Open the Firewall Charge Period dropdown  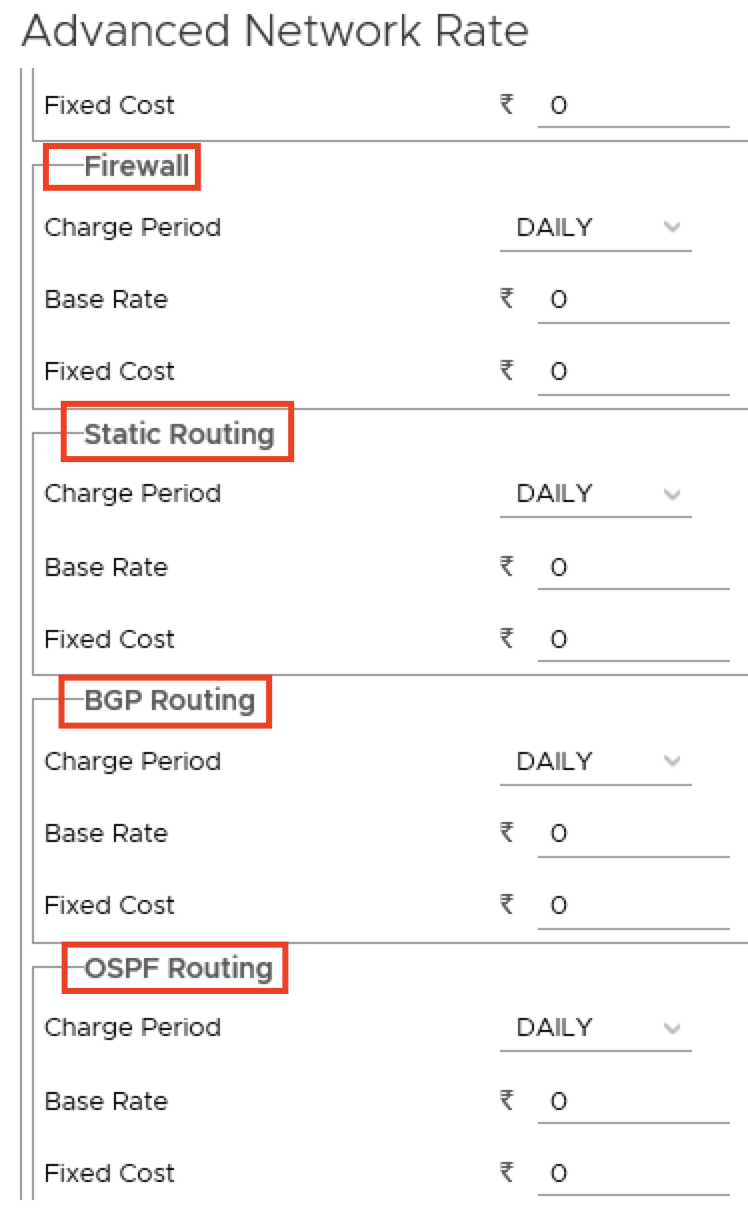click(596, 228)
